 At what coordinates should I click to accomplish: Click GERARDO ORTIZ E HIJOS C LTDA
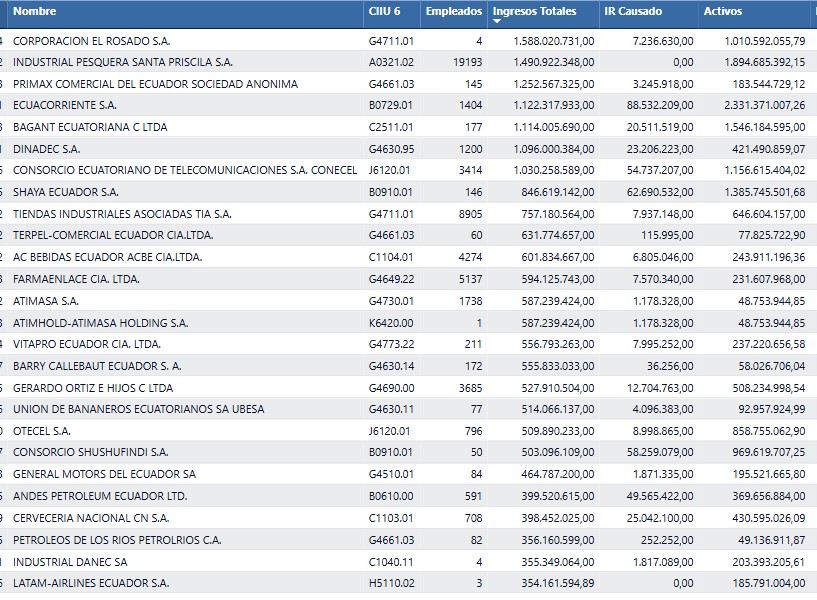(x=93, y=388)
